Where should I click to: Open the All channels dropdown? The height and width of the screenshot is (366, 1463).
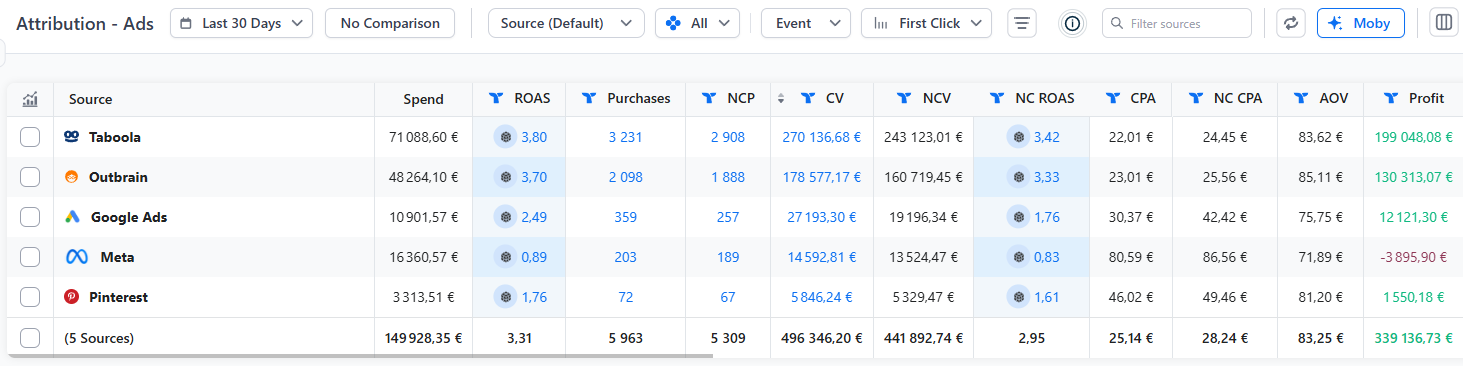(x=697, y=23)
